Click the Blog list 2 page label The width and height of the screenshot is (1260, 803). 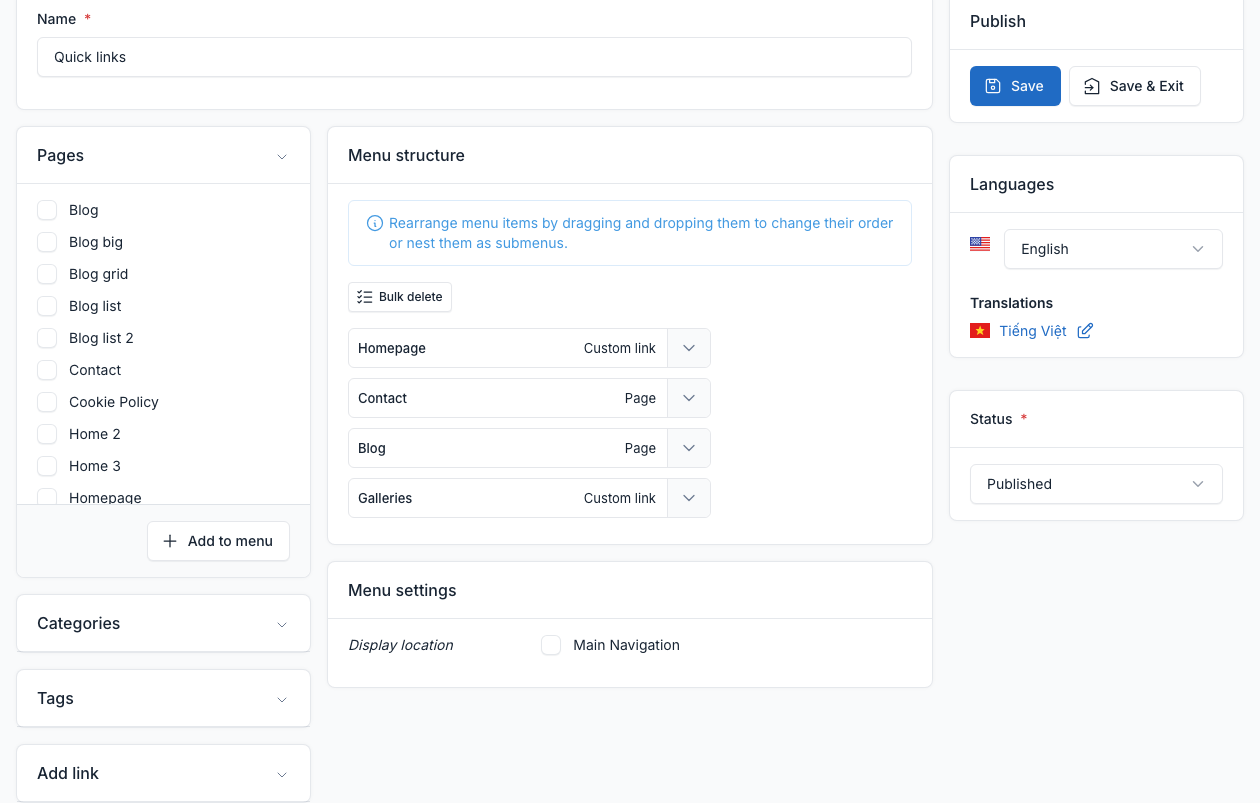pos(101,338)
